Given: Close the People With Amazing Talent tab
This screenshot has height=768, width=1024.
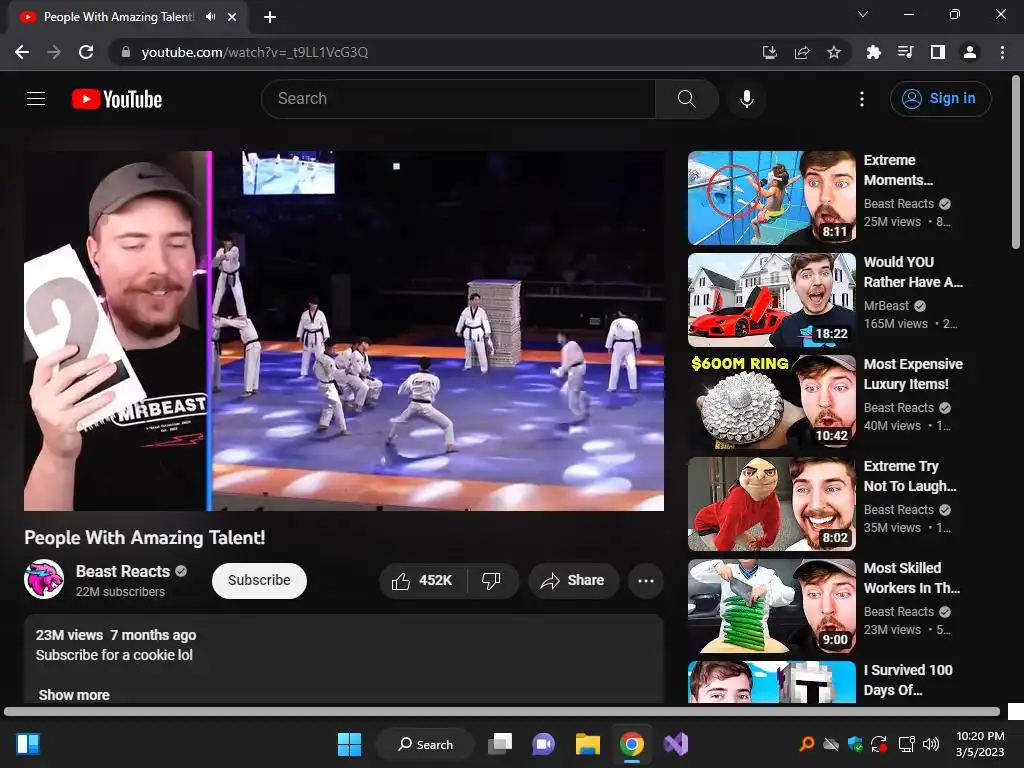Looking at the screenshot, I should (232, 17).
